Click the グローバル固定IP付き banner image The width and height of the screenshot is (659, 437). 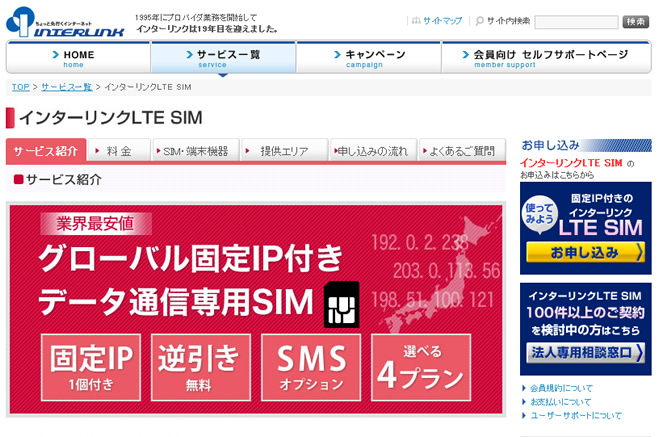click(x=256, y=309)
